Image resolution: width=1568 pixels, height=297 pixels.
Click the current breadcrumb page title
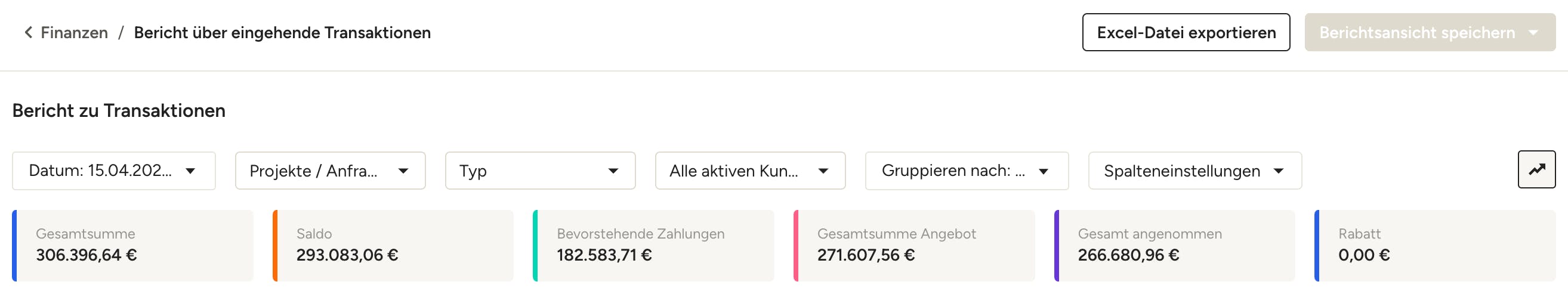[x=282, y=33]
